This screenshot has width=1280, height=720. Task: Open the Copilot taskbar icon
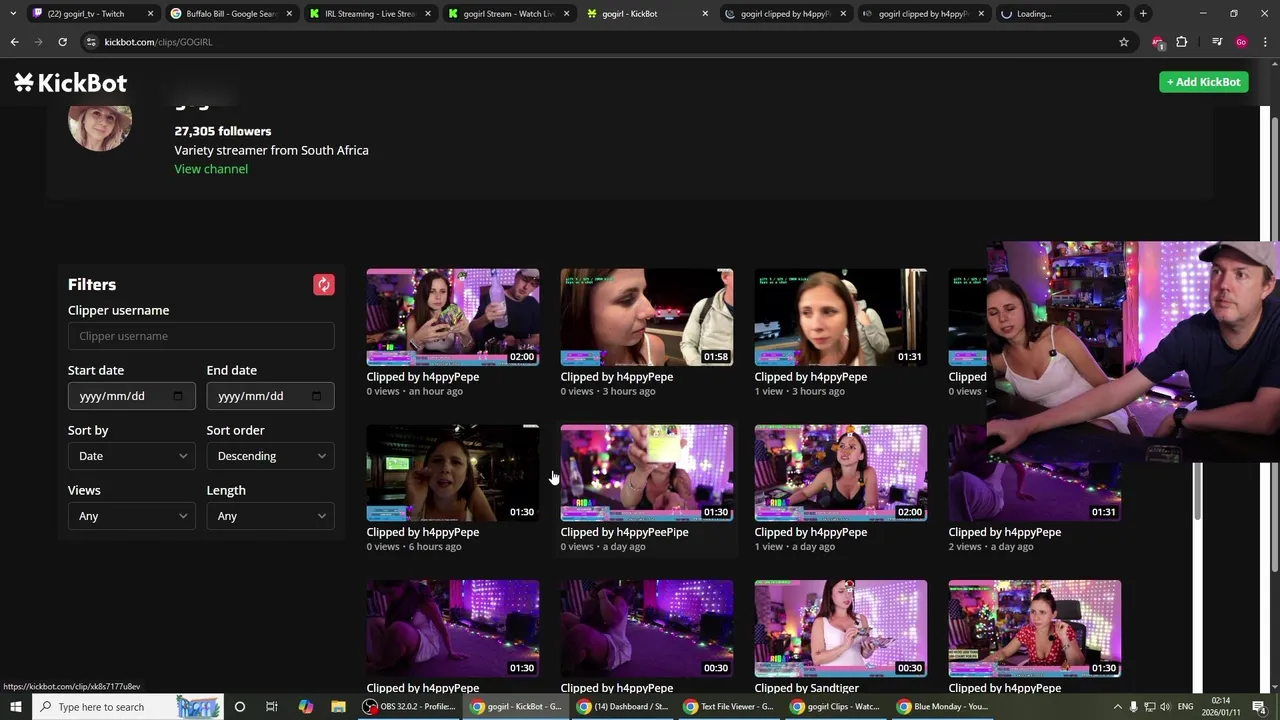pyautogui.click(x=305, y=707)
